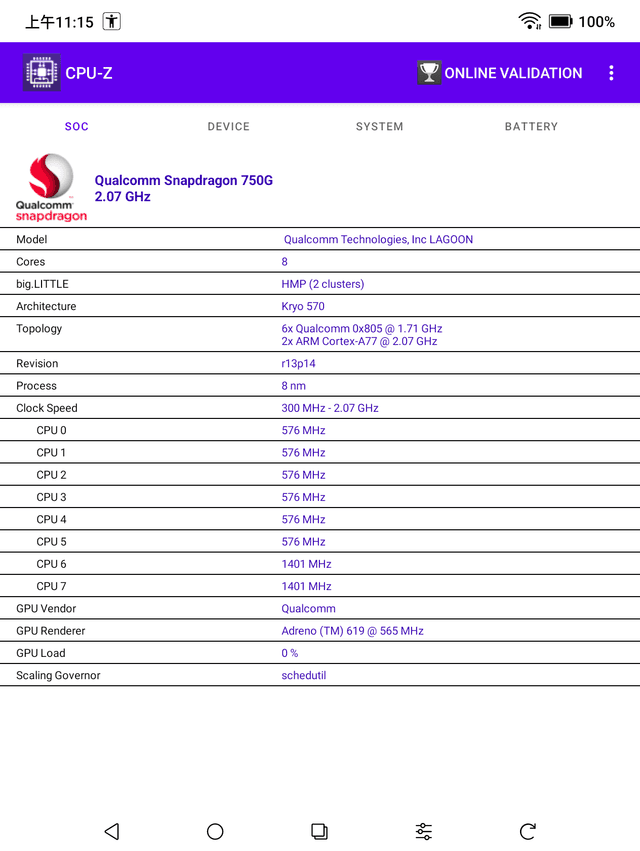
Task: Tap ONLINE VALIDATION button text
Action: point(513,73)
